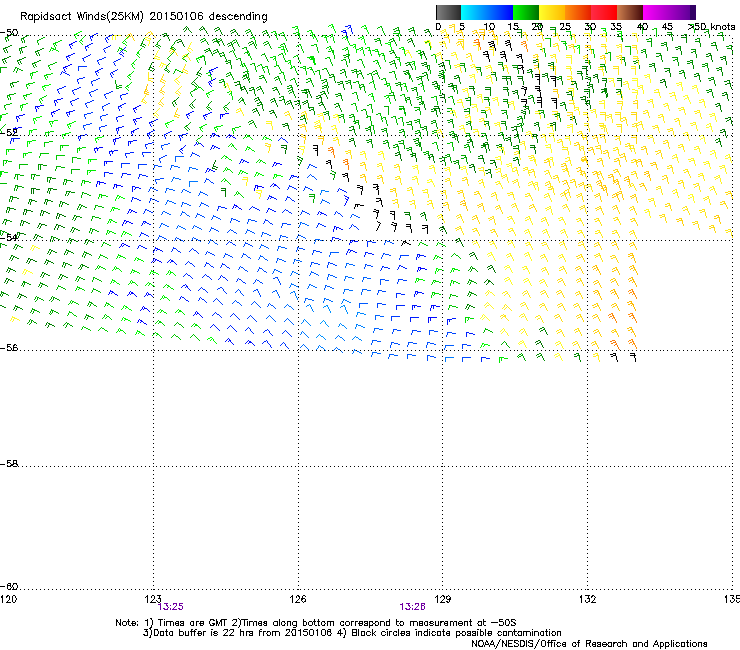The image size is (740, 650).
Task: Click the purple '13:26' swath time label
Action: pos(412,607)
